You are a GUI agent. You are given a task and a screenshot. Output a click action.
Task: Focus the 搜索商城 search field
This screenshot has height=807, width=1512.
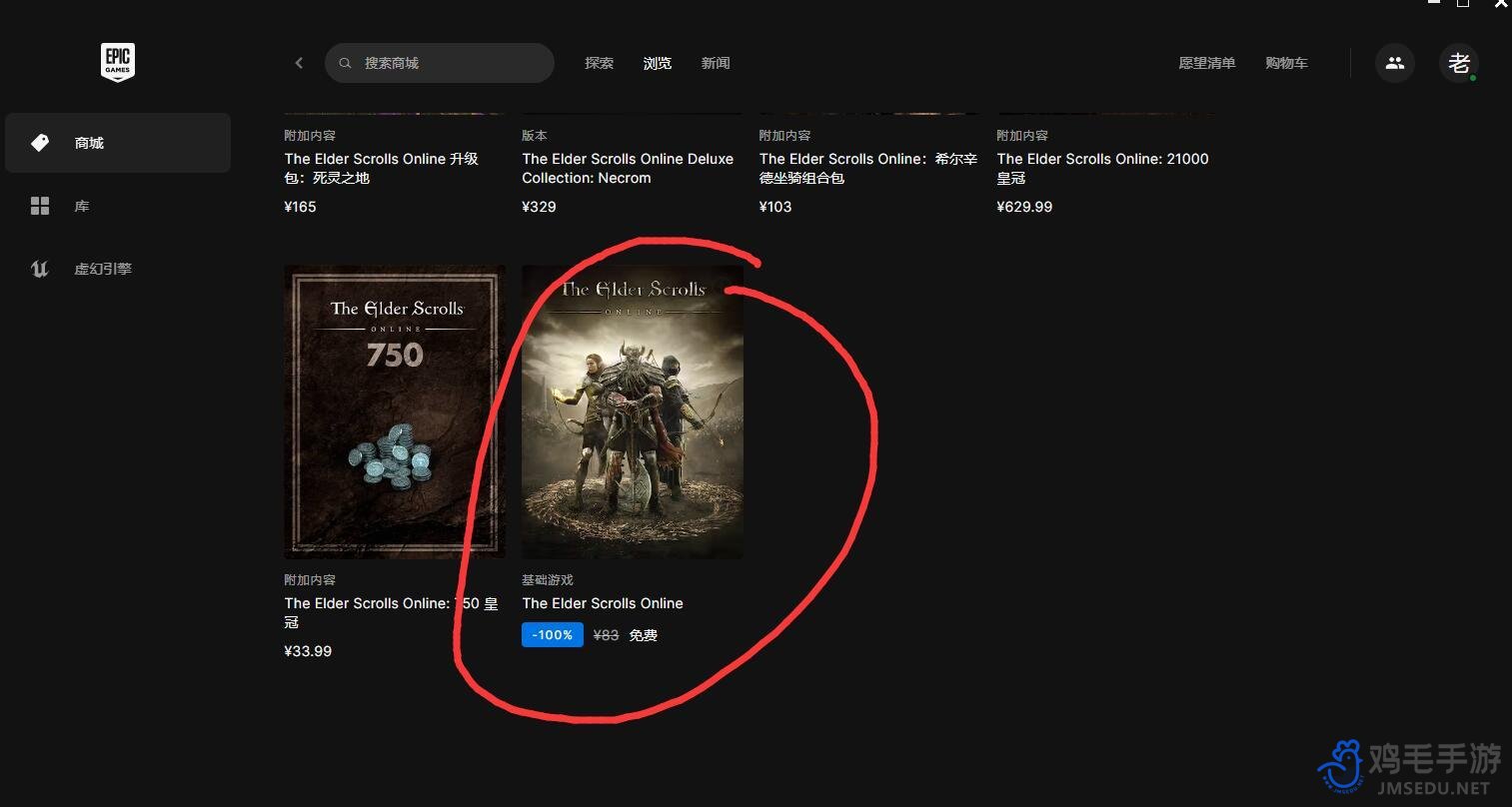(440, 63)
